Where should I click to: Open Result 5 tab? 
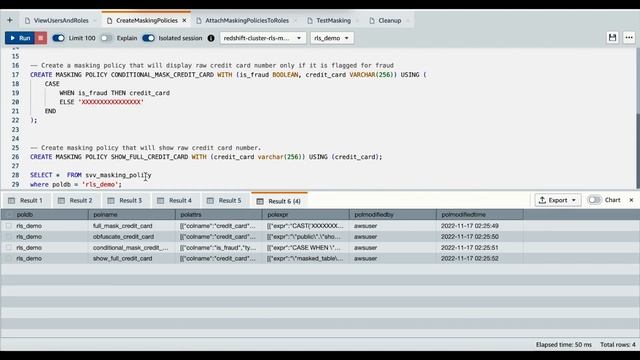(224, 200)
